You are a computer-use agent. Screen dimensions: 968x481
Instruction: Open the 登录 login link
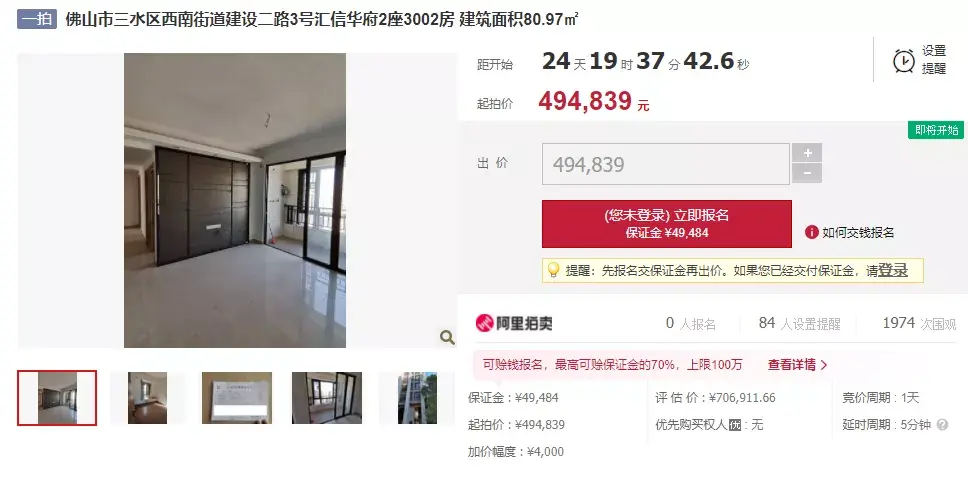pyautogui.click(x=893, y=270)
